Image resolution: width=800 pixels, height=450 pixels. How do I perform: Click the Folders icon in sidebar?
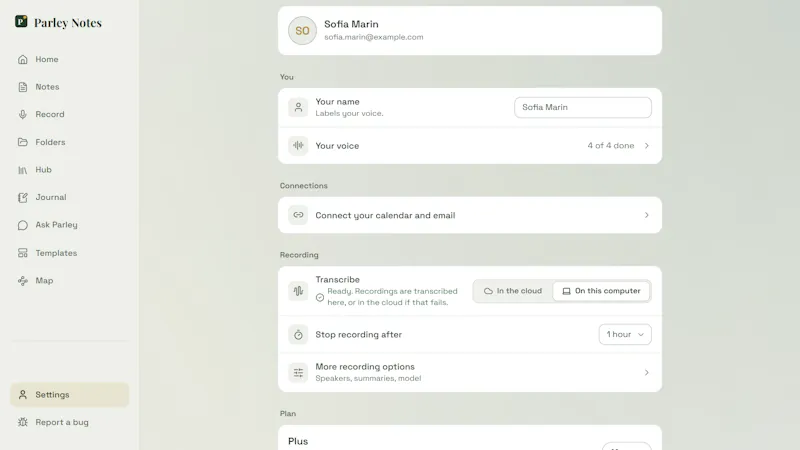[22, 142]
